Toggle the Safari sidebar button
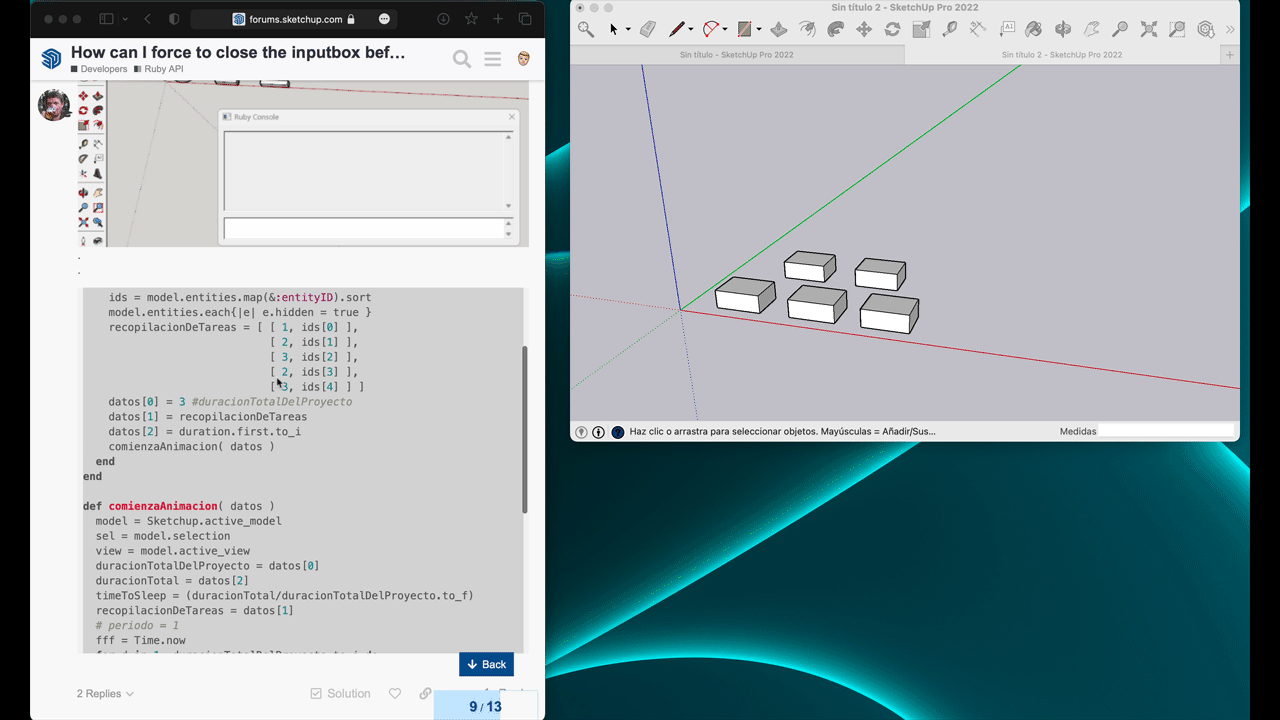Screen dimensions: 1280x720 pos(107,19)
